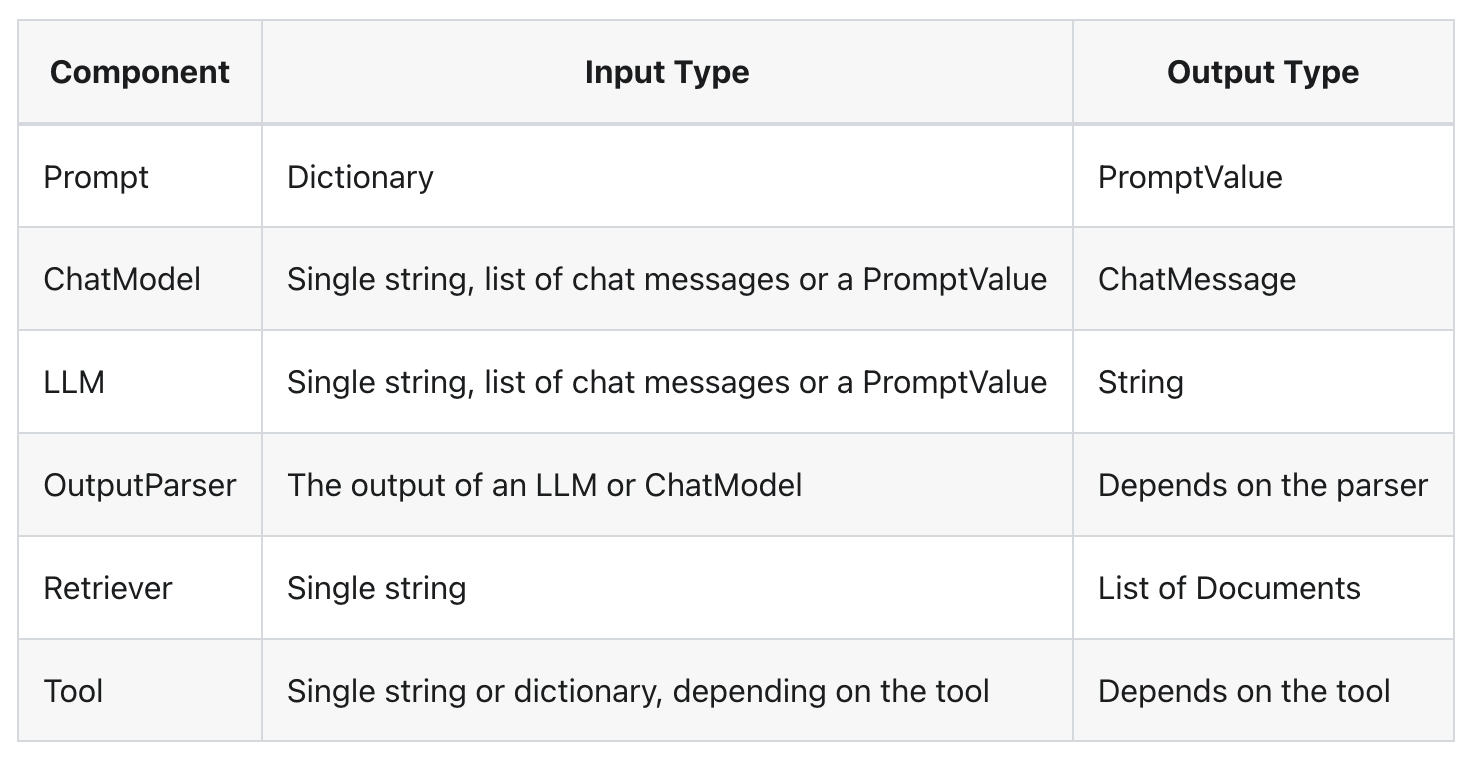Select the Prompt component cell

click(x=96, y=177)
